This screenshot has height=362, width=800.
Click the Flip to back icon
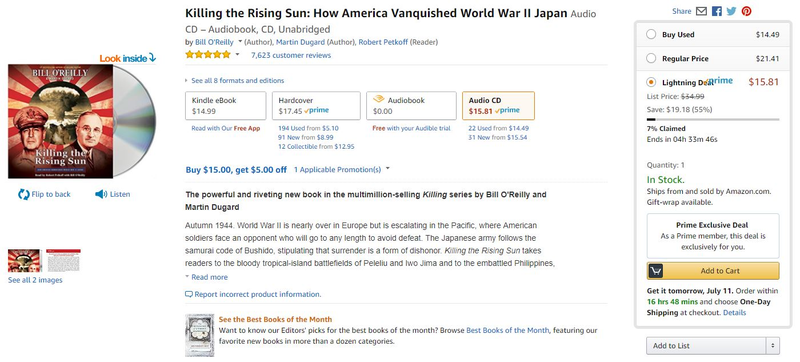[x=24, y=194]
